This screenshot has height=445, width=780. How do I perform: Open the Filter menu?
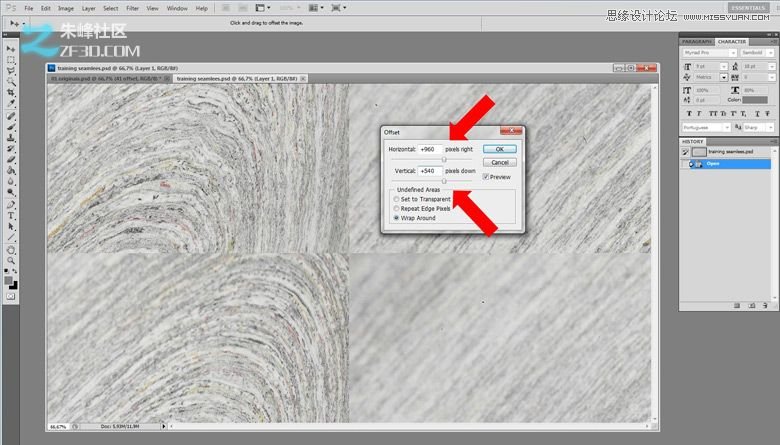coord(132,8)
